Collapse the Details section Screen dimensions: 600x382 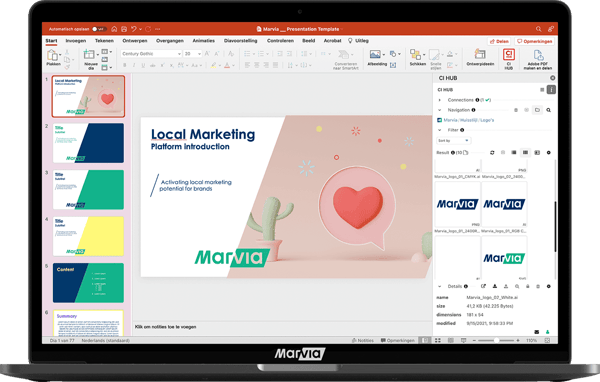click(440, 286)
